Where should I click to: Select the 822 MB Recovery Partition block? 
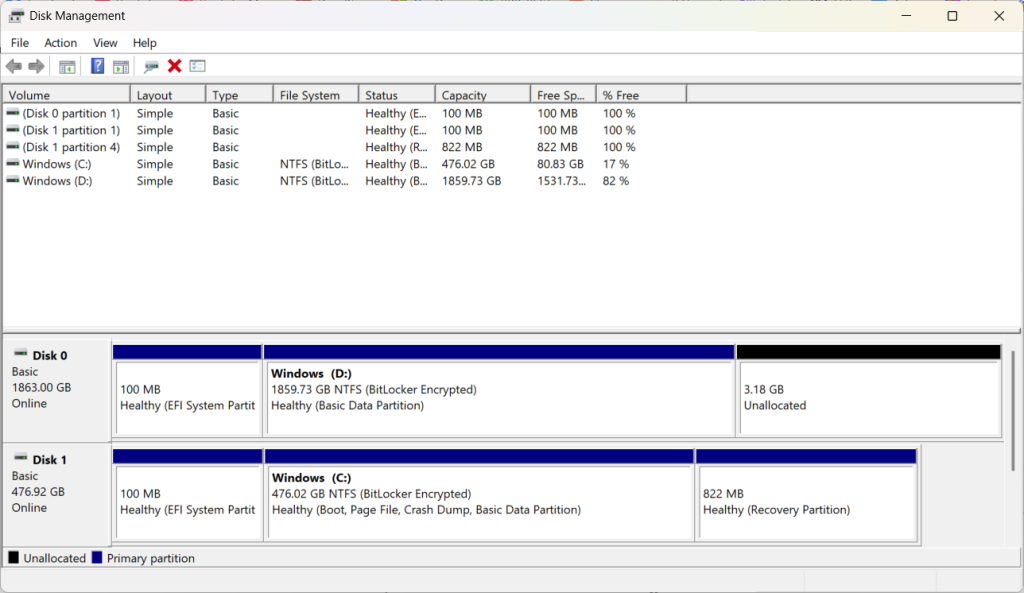tap(805, 501)
